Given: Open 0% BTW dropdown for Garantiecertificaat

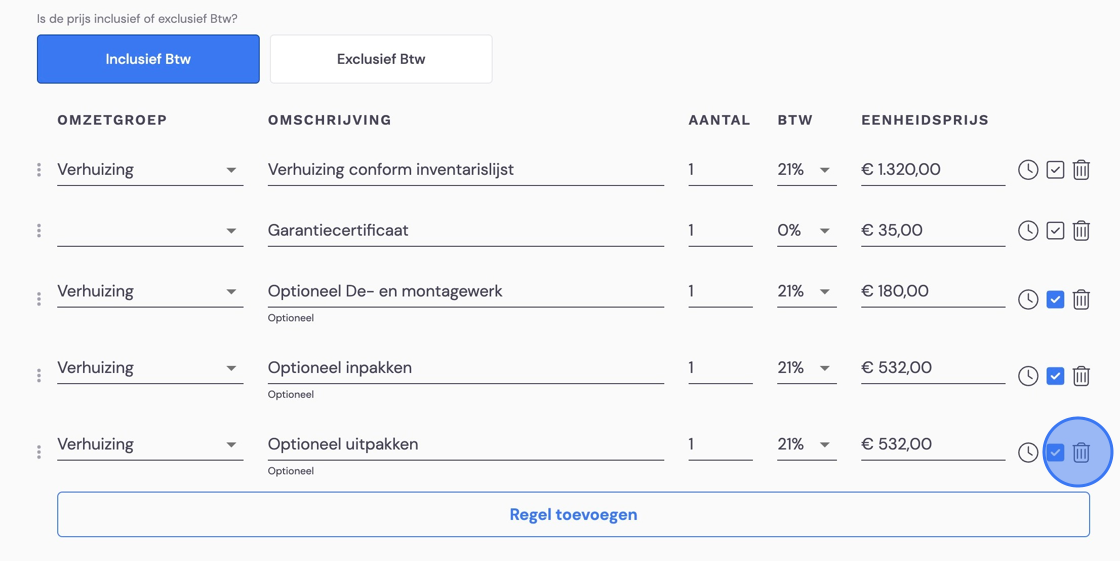Looking at the screenshot, I should tap(806, 231).
